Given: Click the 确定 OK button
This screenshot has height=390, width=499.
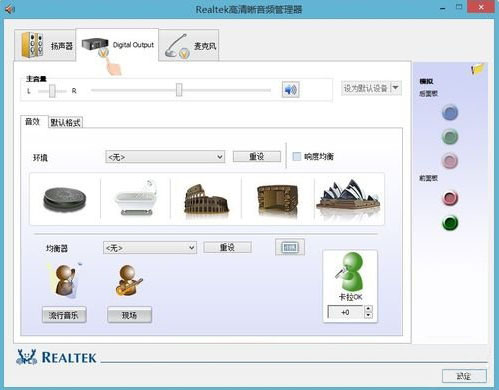Looking at the screenshot, I should pos(464,376).
